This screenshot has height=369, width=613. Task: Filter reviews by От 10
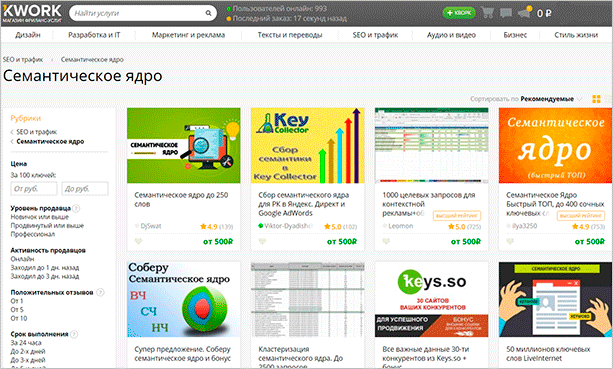click(x=19, y=318)
